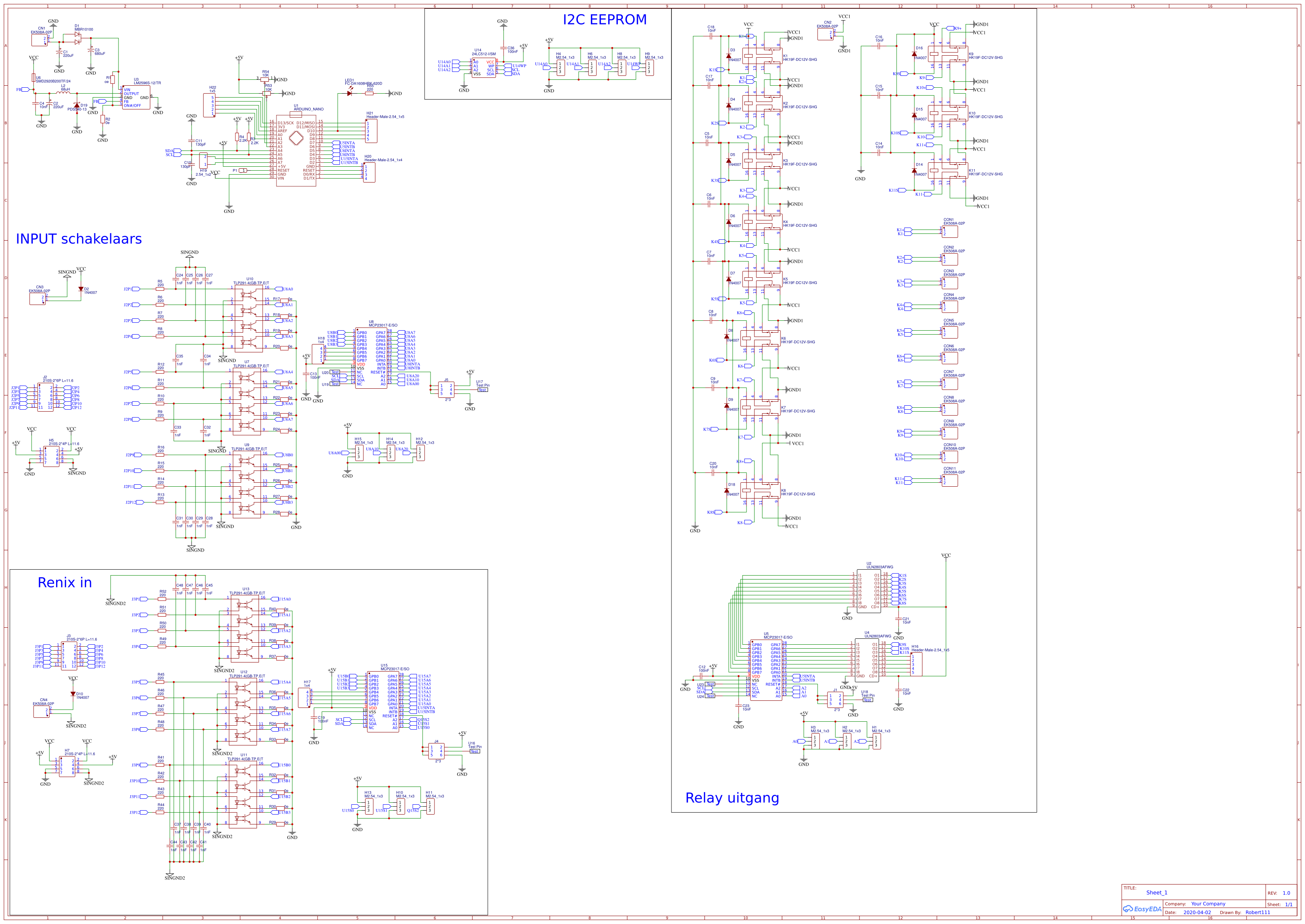Select the U6 SMD2920B200TF/24 fuse
This screenshot has height=924, width=1305.
tap(34, 77)
